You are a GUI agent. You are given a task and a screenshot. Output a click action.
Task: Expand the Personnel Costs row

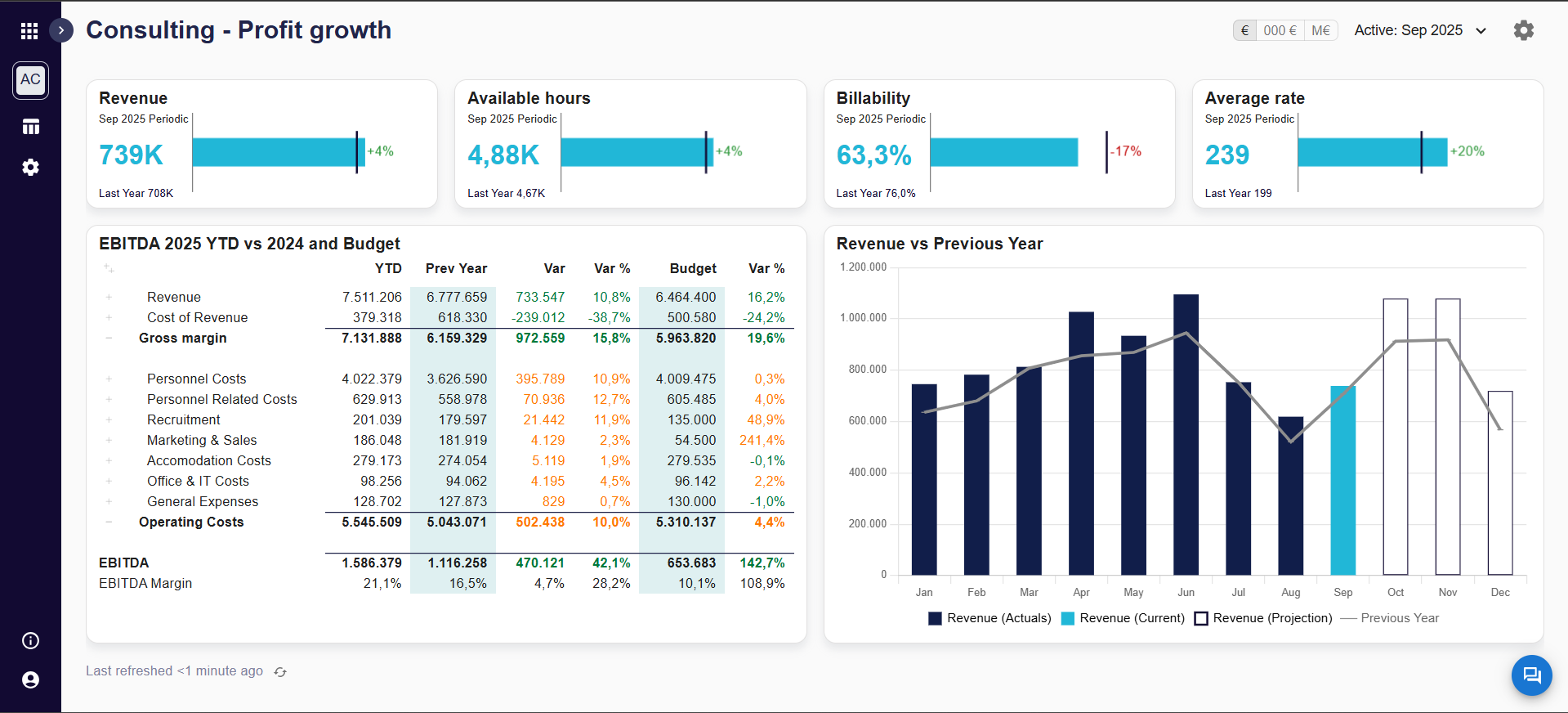[109, 379]
